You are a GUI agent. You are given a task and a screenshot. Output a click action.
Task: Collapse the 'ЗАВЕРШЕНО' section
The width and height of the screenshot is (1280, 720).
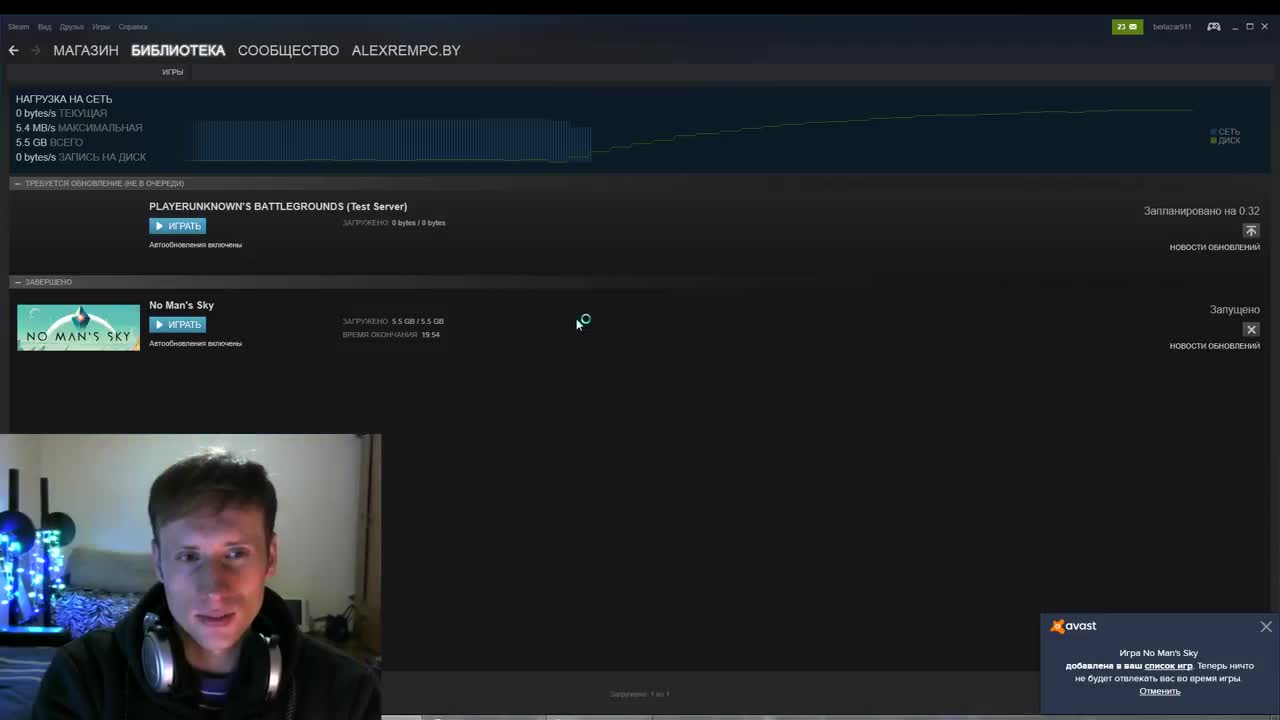tap(17, 282)
